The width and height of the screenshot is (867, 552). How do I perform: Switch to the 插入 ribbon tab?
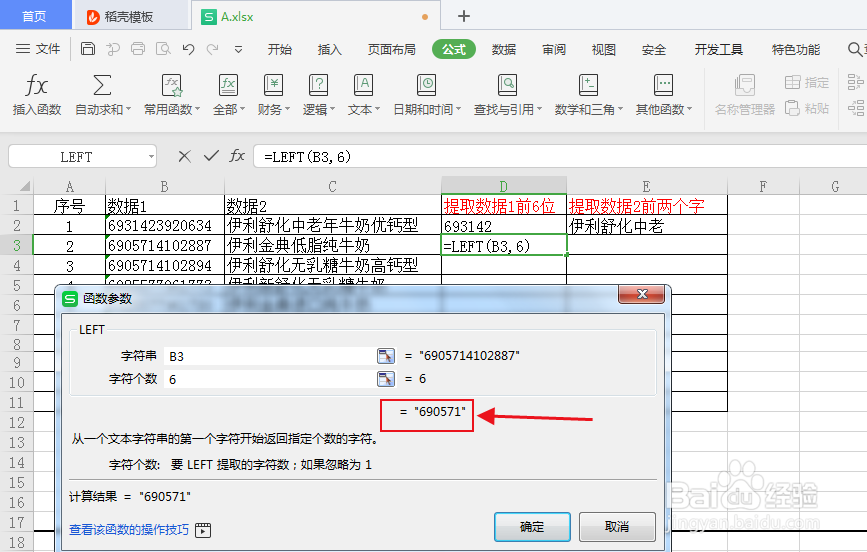point(330,49)
